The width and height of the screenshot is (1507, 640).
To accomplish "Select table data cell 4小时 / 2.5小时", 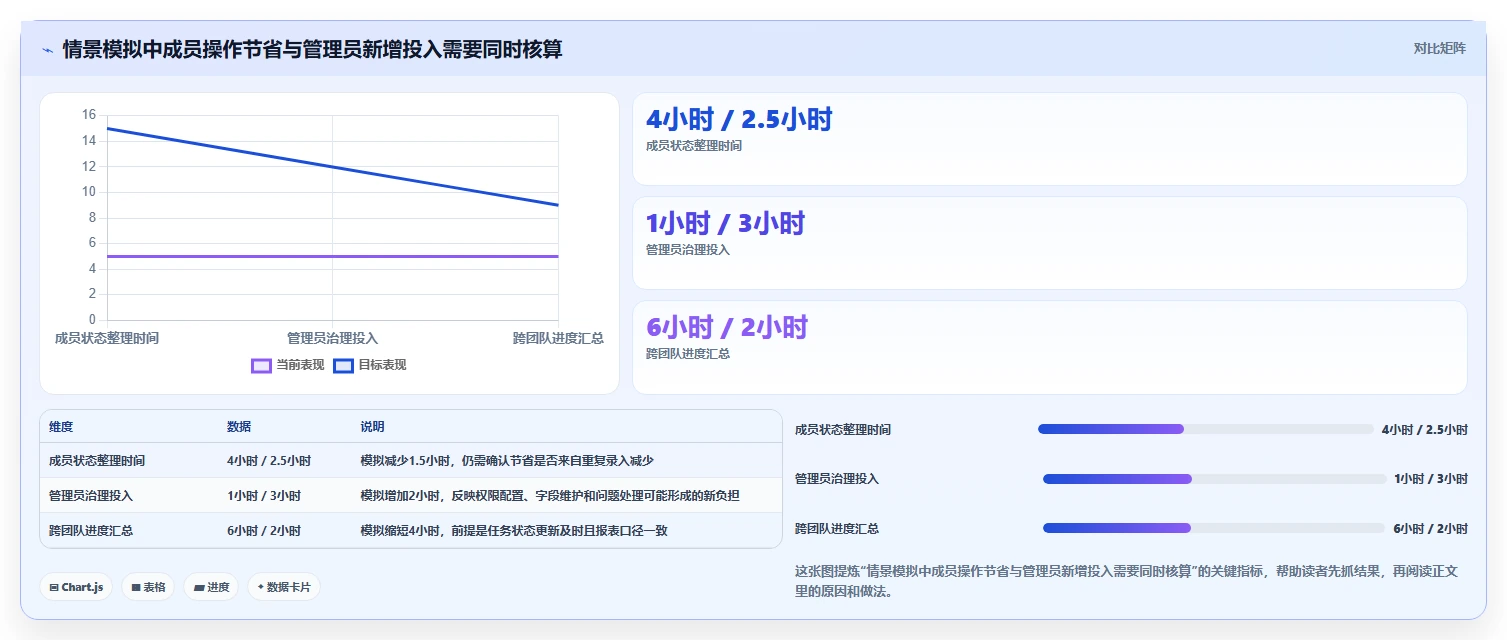I will [269, 461].
